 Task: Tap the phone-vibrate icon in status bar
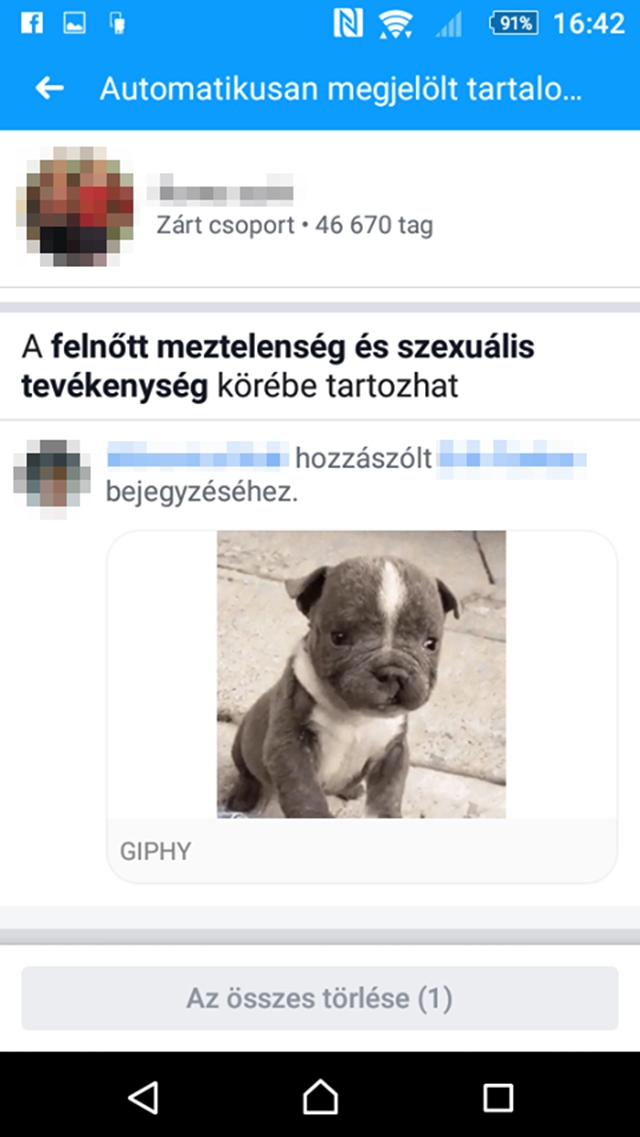(x=117, y=23)
